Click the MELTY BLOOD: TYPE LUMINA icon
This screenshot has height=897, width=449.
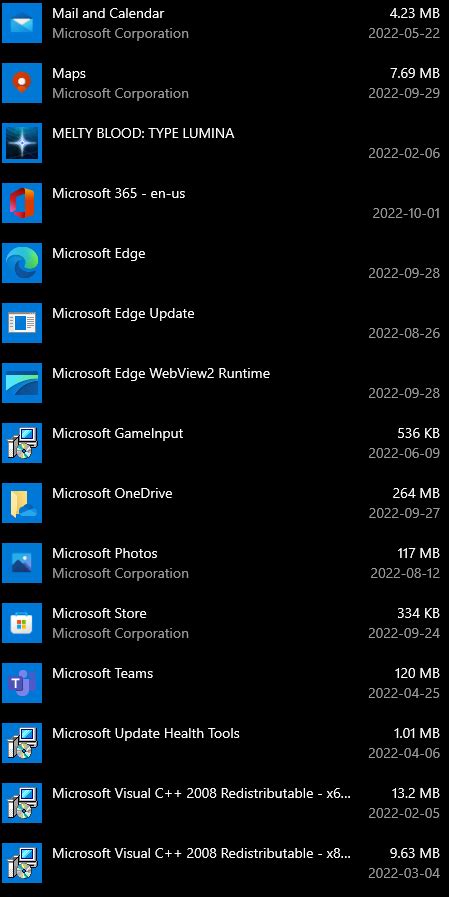(22, 143)
